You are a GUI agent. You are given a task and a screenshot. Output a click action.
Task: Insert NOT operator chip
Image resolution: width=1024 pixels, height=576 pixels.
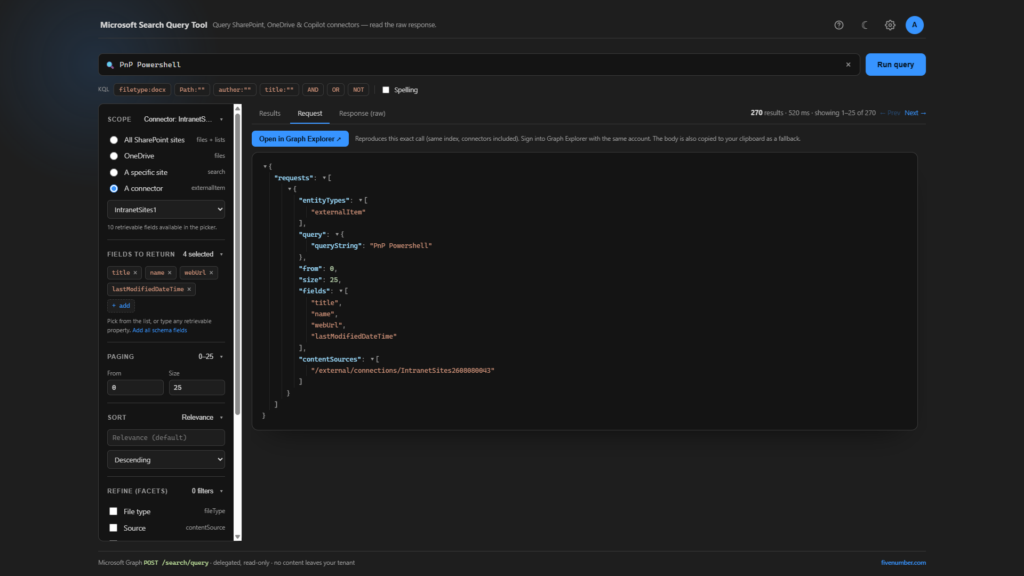pyautogui.click(x=359, y=89)
